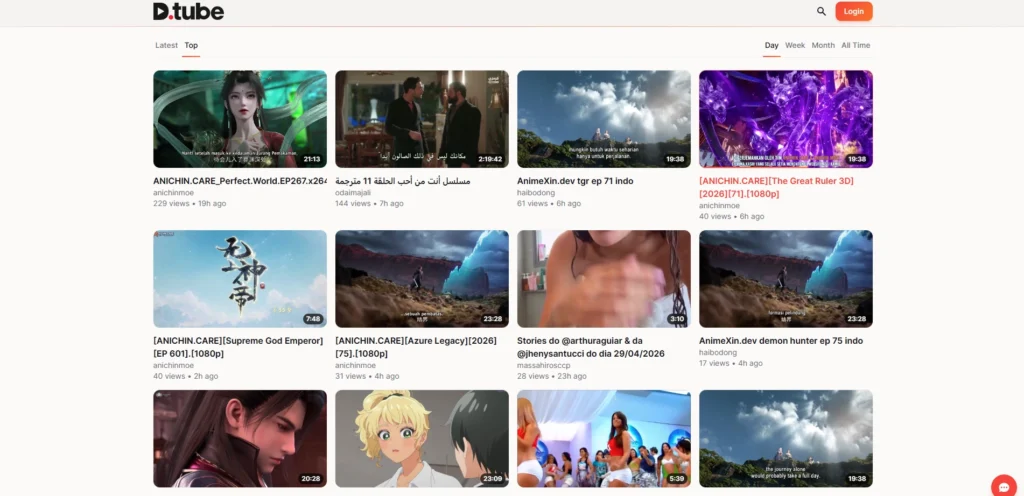Screen dimensions: 1024x496
Task: Open haibodong channel under demon hunter
Action: tap(718, 352)
